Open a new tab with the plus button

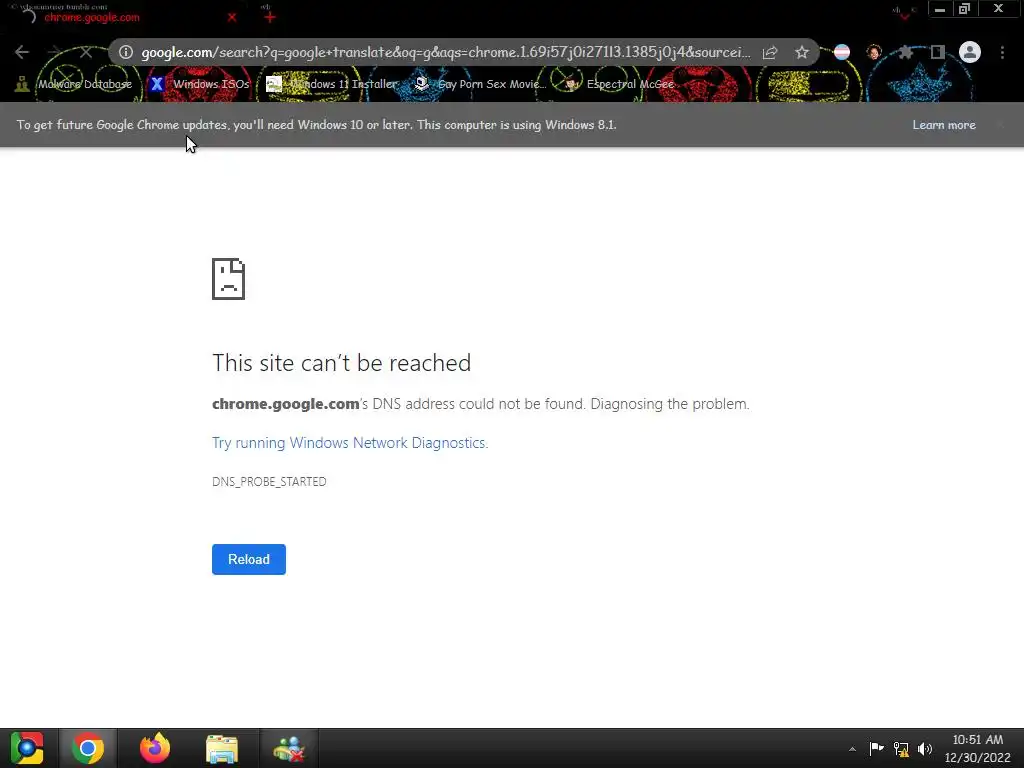click(270, 17)
